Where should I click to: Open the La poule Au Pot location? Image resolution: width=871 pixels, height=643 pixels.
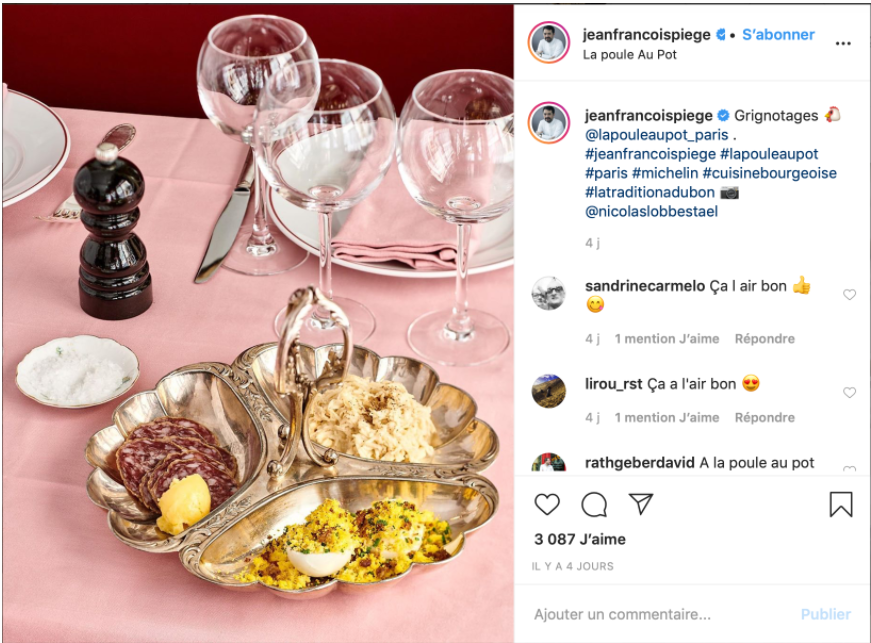[x=629, y=54]
